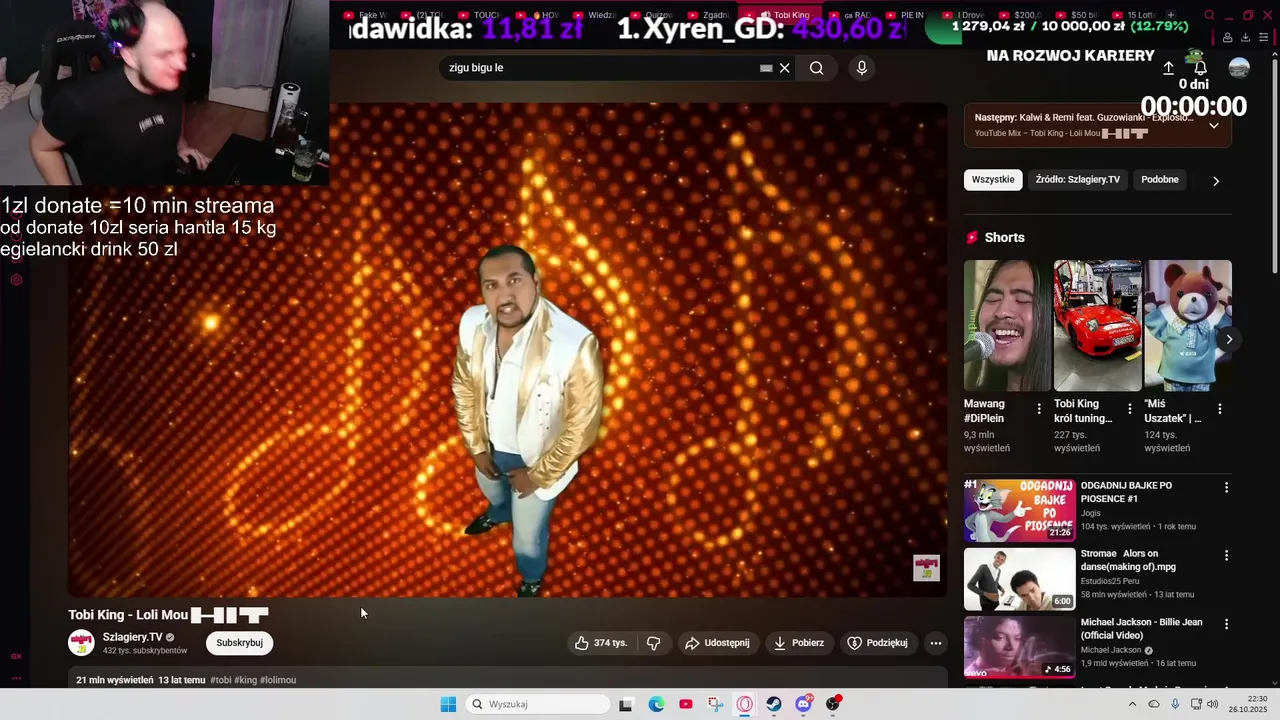
Task: Open options for Billie Jean video
Action: point(1226,624)
